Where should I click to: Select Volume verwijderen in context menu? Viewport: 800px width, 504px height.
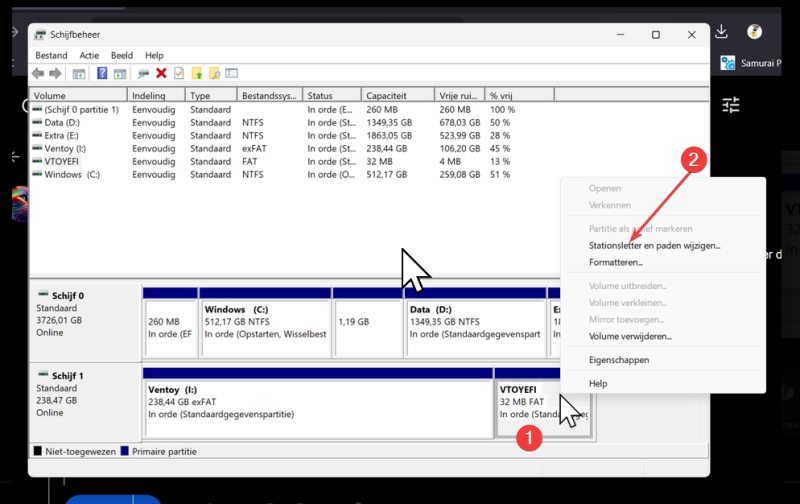(x=630, y=336)
